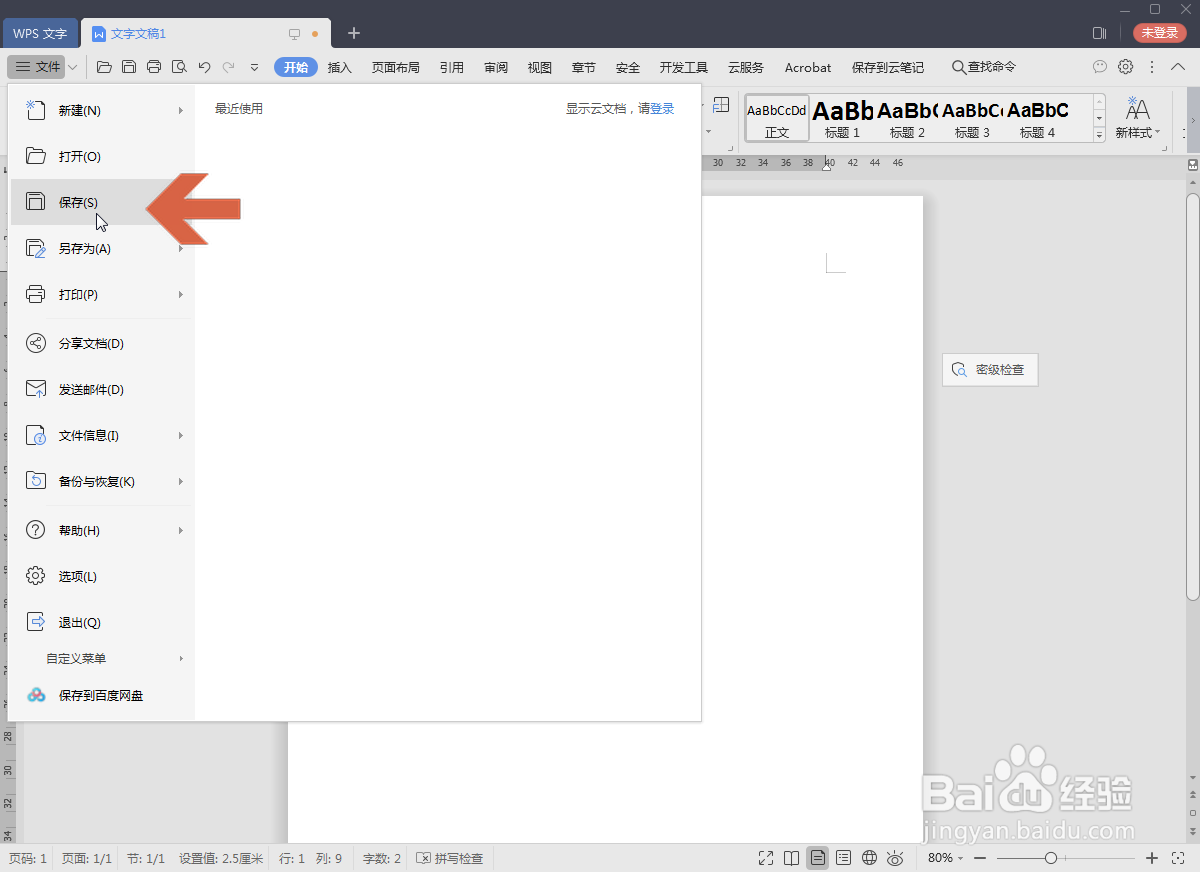Image resolution: width=1200 pixels, height=872 pixels.
Task: Select the 正文 style thumbnail
Action: coord(777,118)
